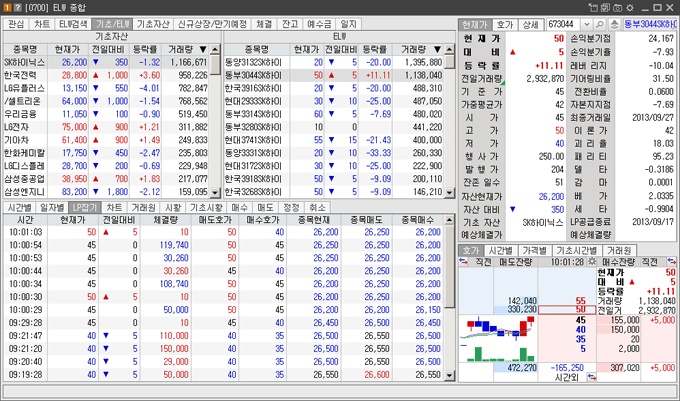Open the 취소 tab
Viewport: 680px width, 401px height.
coord(317,207)
